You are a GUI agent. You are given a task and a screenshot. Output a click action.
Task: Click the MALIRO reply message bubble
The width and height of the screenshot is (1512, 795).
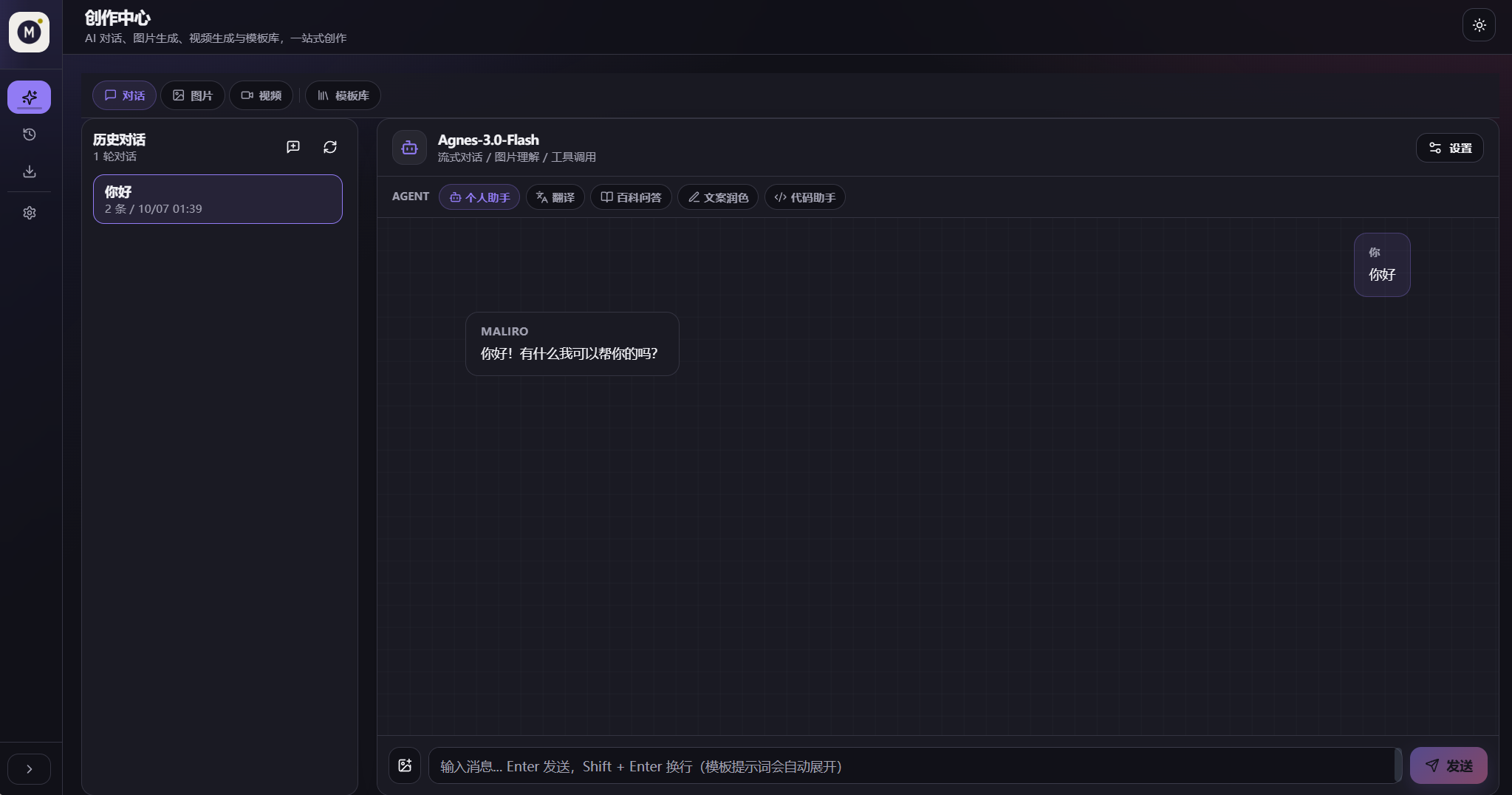tap(572, 344)
